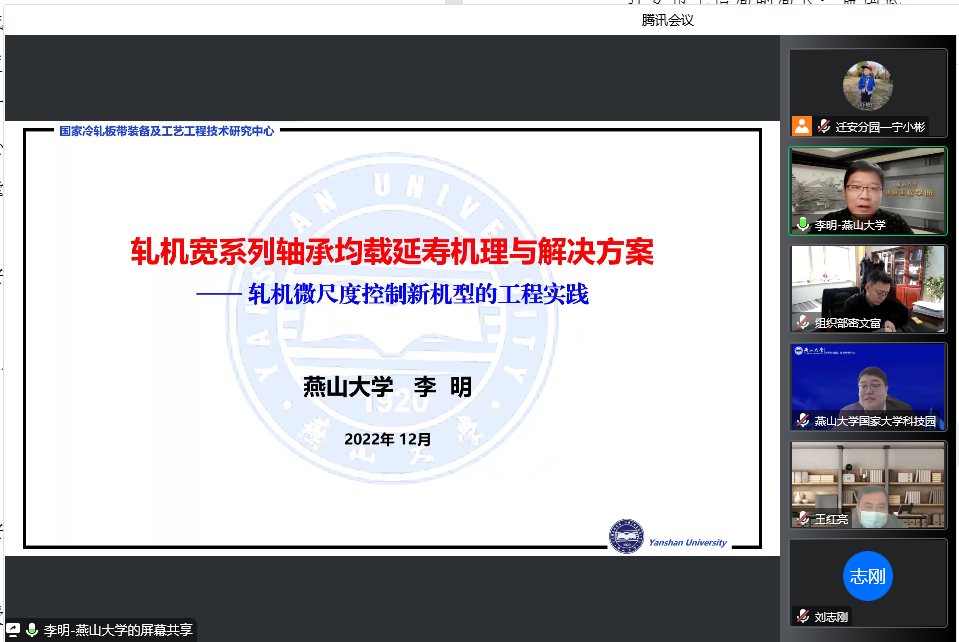Click date text 2022年 12月
This screenshot has width=959, height=642.
[x=388, y=439]
